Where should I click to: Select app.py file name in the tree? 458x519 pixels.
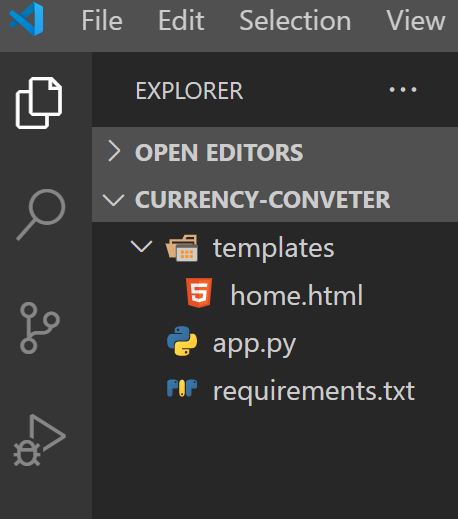click(254, 344)
